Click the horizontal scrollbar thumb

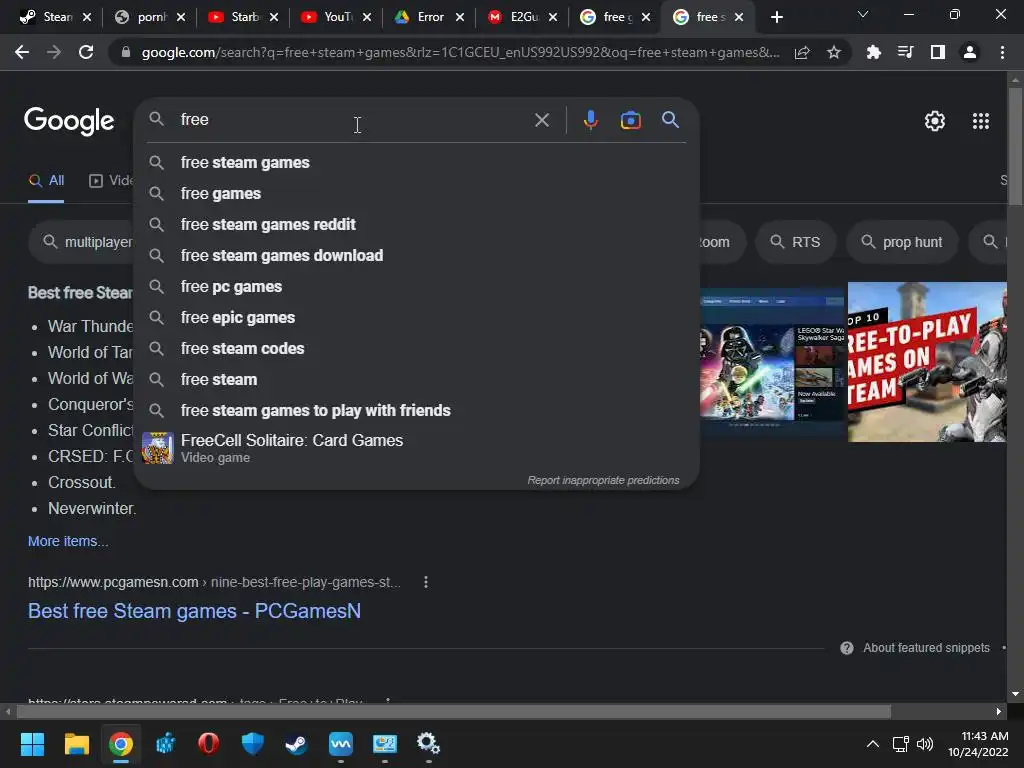(x=453, y=711)
